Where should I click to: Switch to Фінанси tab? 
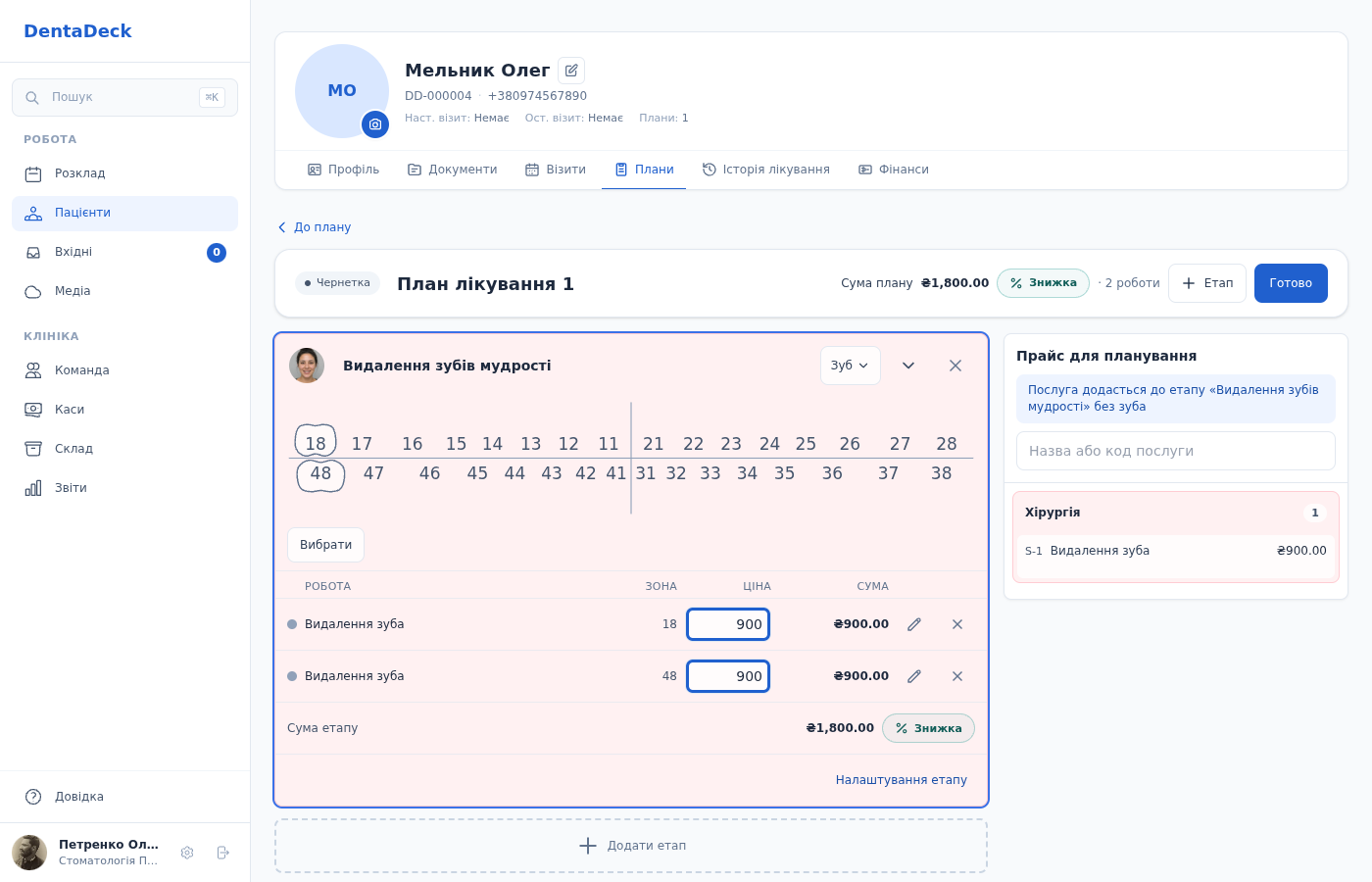coord(894,170)
